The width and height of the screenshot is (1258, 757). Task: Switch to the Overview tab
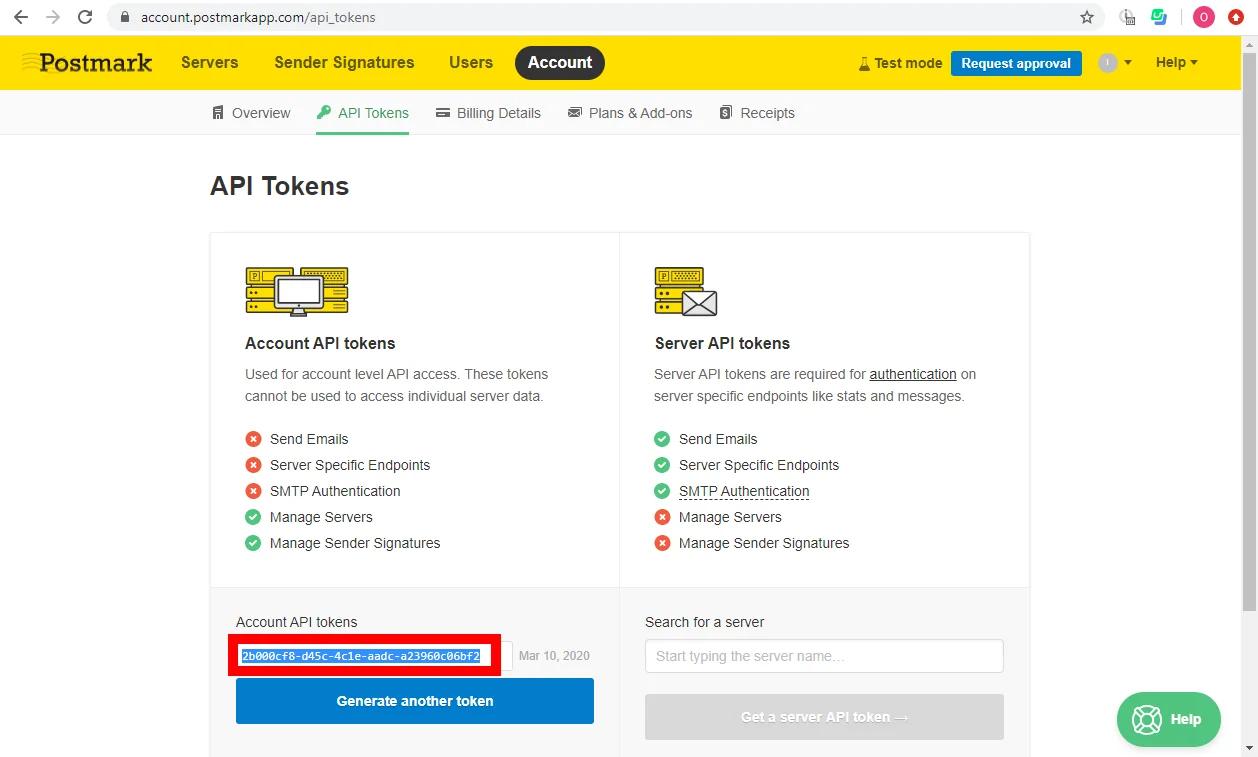(251, 113)
